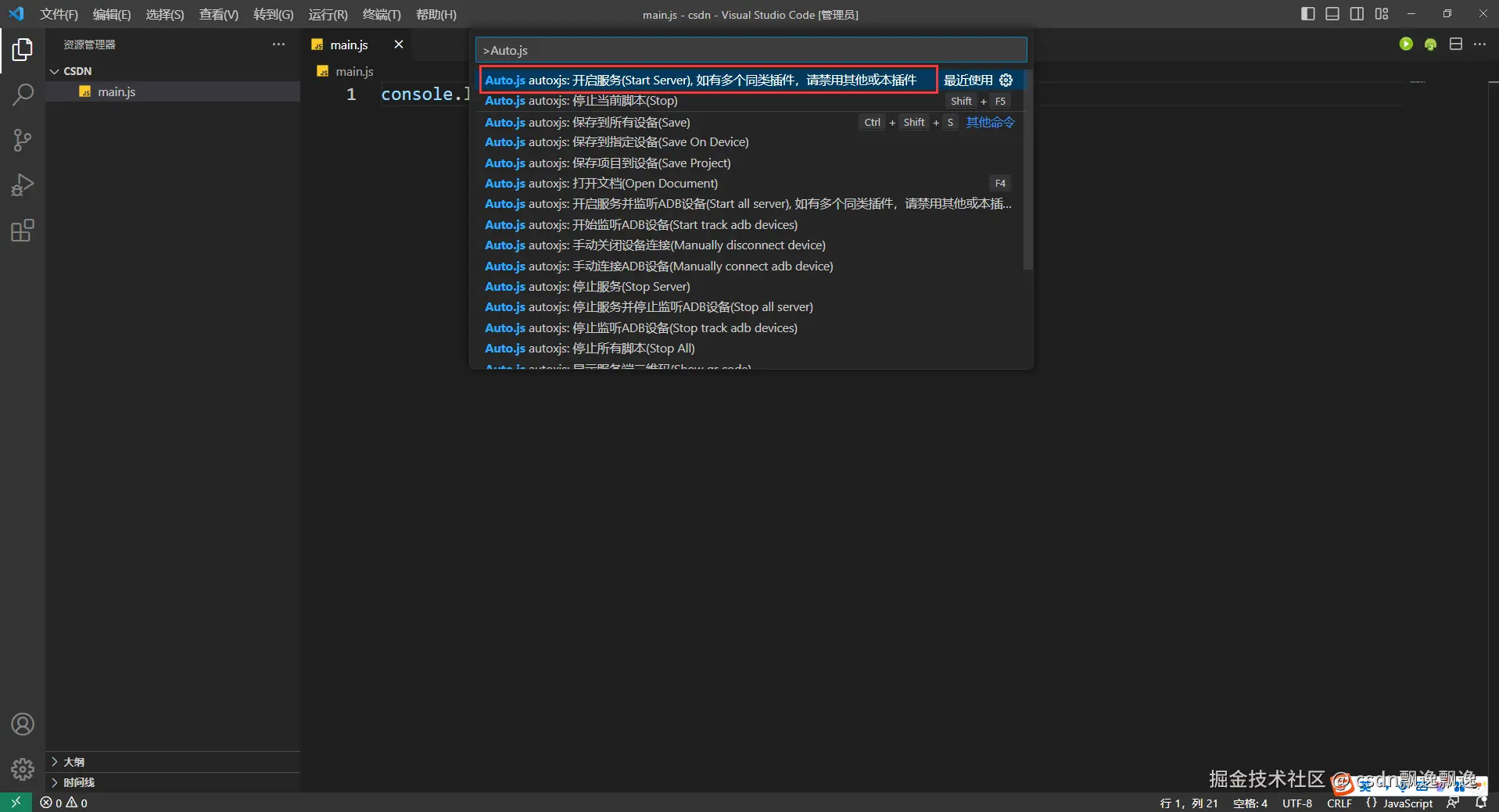The height and width of the screenshot is (812, 1499).
Task: Change file encoding UTF-8
Action: 1297,803
